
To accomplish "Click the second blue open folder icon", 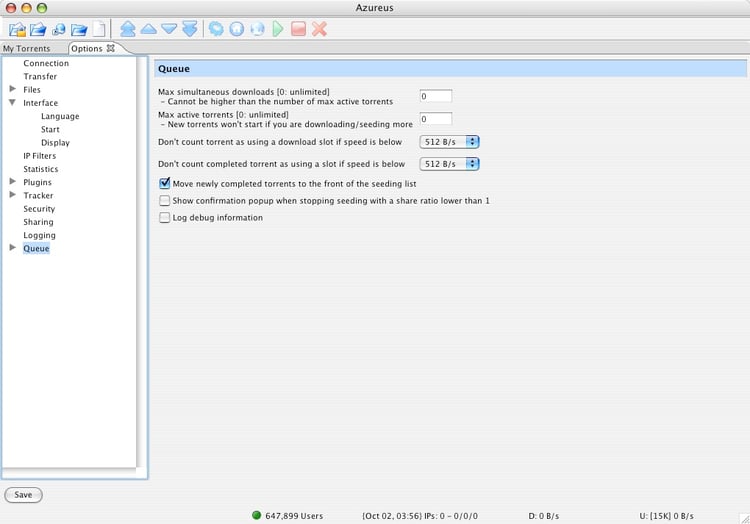I will (x=38, y=29).
